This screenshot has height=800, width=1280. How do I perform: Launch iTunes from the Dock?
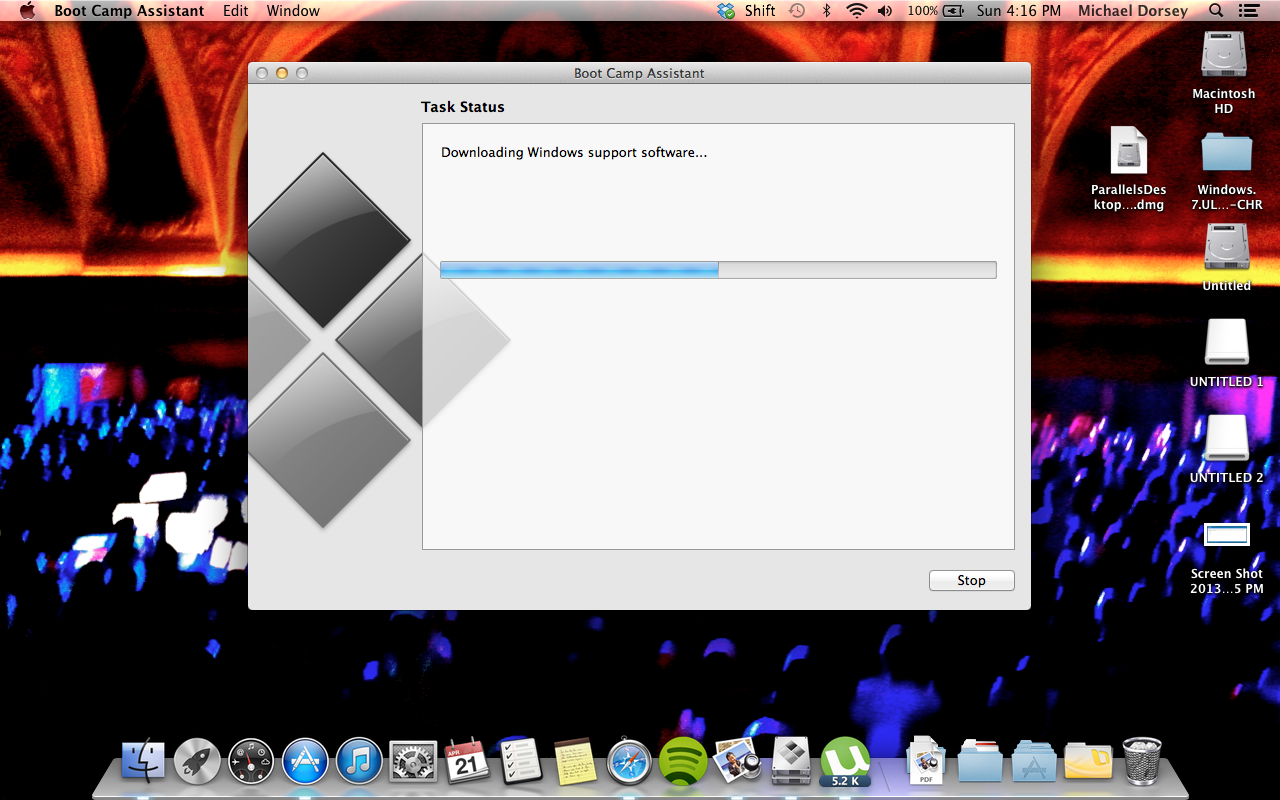[x=359, y=762]
